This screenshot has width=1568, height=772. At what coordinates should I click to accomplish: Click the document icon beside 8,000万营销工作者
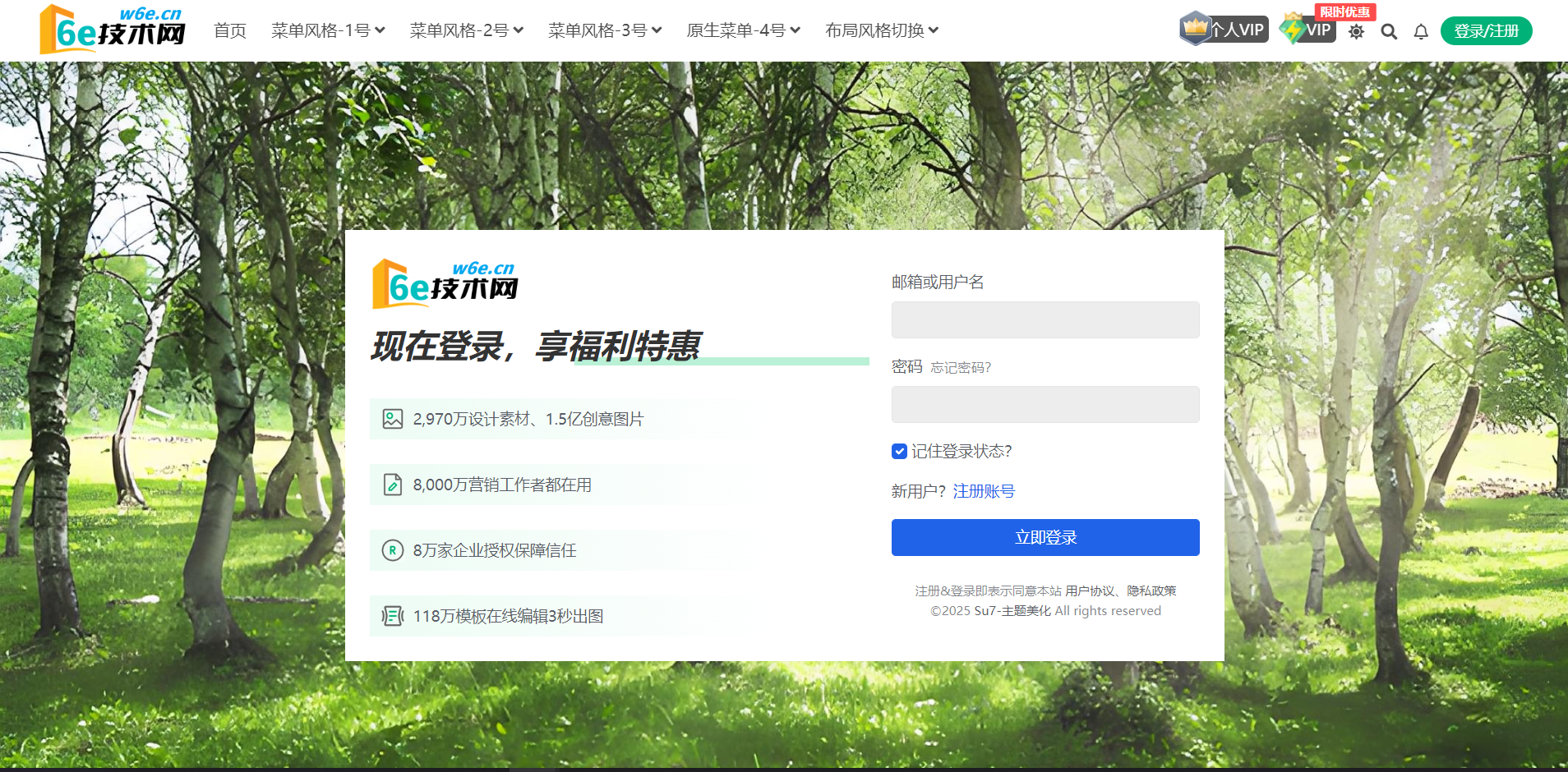(x=393, y=485)
